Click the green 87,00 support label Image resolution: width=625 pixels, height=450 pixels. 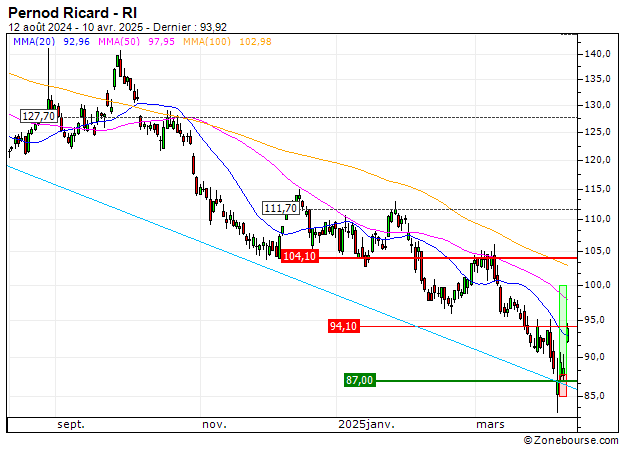[360, 380]
